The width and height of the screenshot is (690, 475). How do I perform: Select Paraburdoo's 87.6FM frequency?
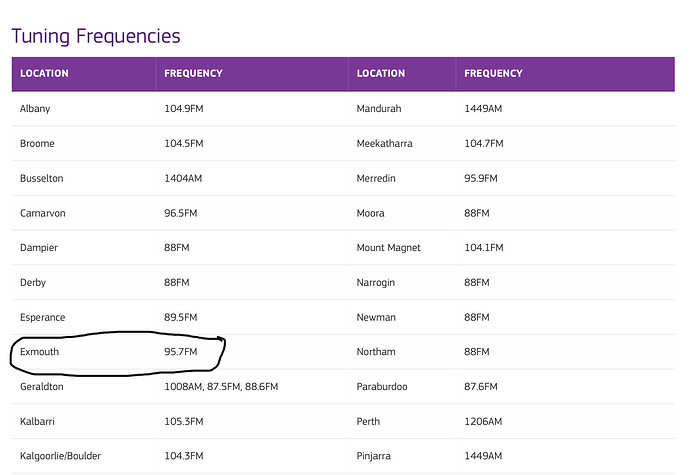coord(482,386)
